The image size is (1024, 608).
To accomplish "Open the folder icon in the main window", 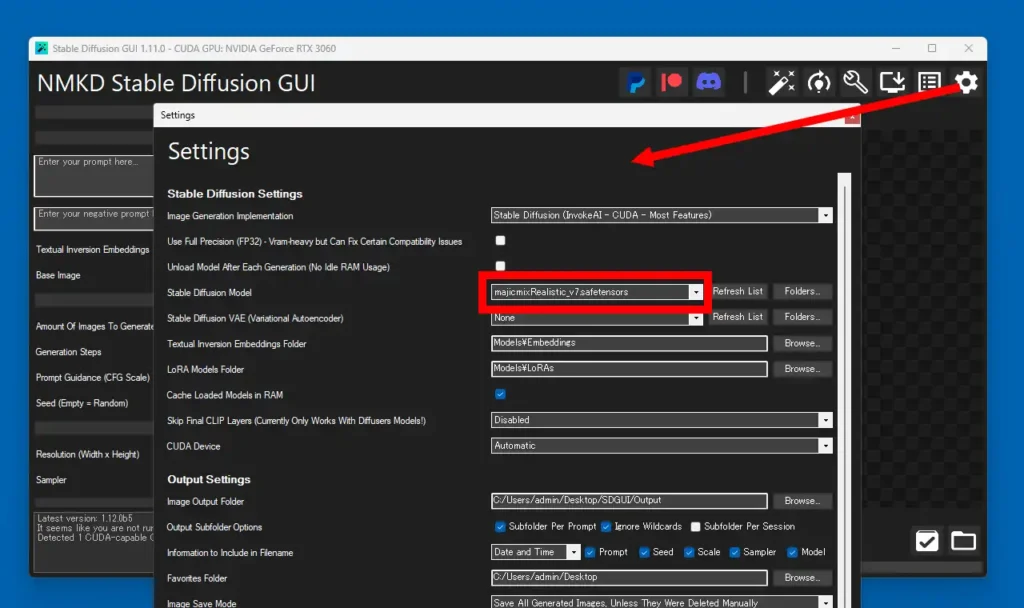I will click(x=963, y=541).
